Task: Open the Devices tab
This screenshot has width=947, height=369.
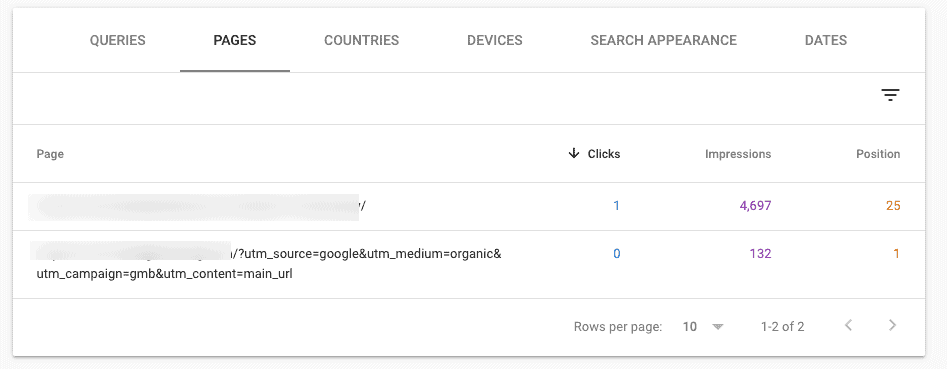Action: (x=495, y=40)
